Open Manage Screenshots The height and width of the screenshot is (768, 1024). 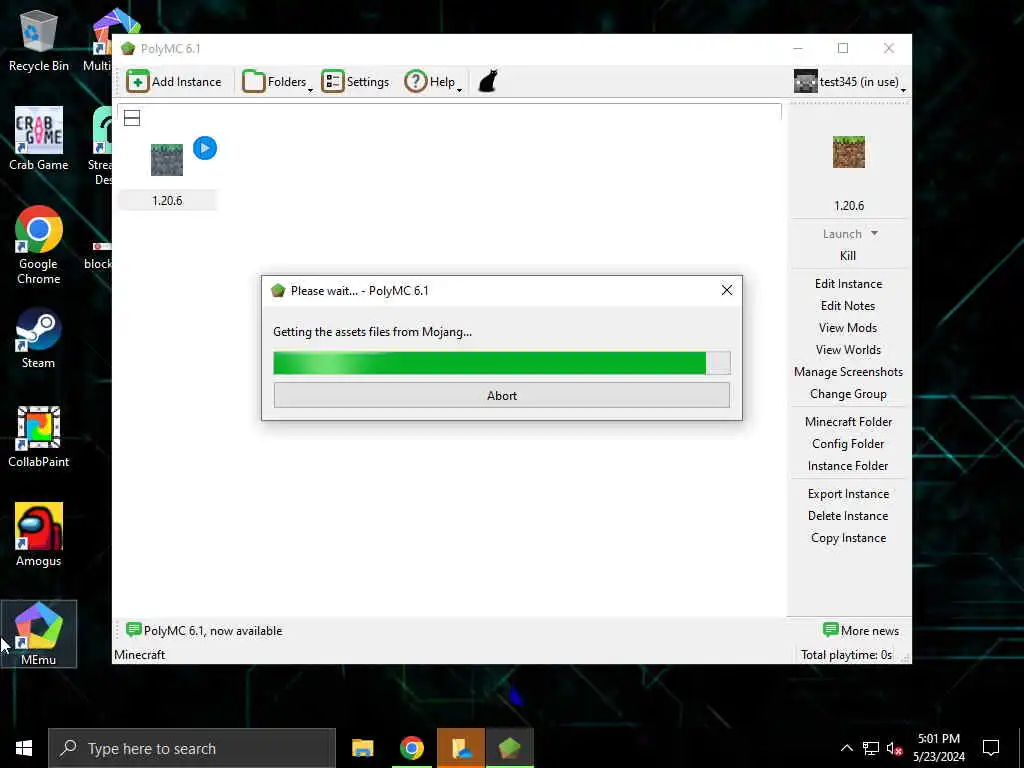848,372
